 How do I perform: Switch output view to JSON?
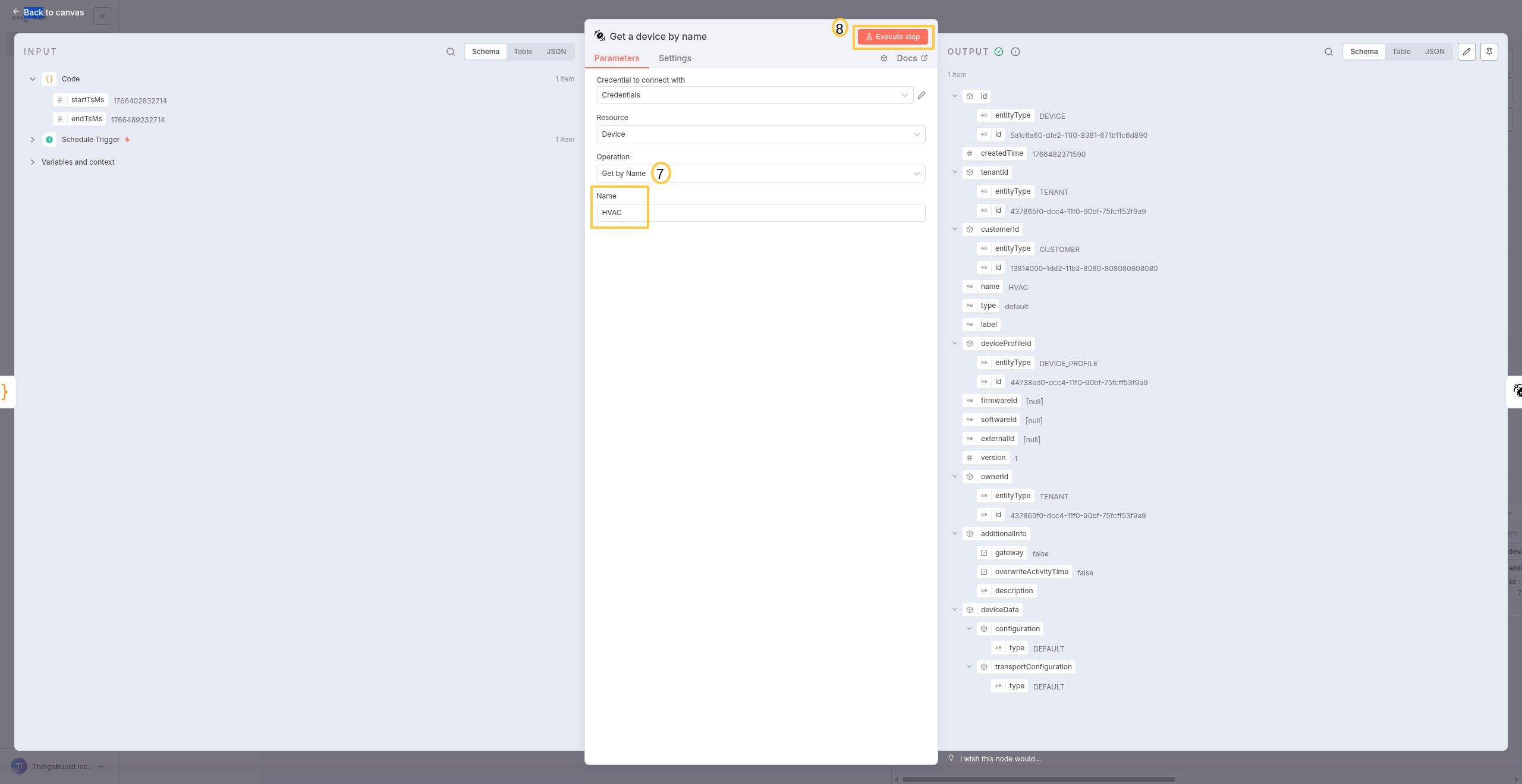click(x=1434, y=52)
